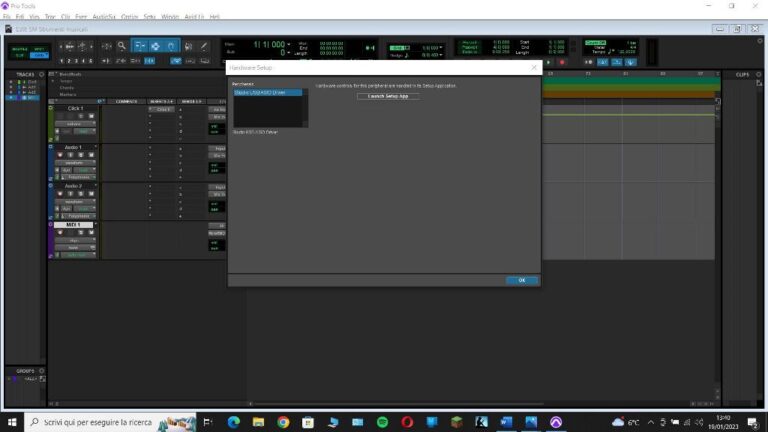Open the Track menu
This screenshot has width=768, height=432.
[x=49, y=17]
